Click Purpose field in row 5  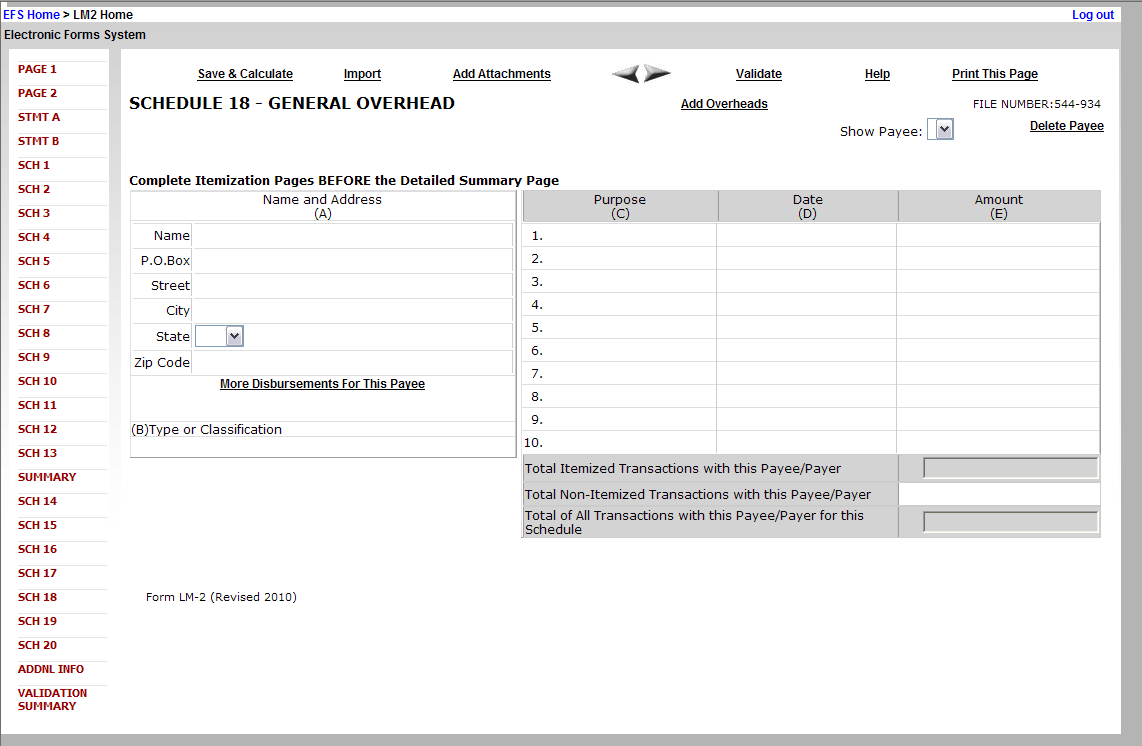click(x=631, y=327)
